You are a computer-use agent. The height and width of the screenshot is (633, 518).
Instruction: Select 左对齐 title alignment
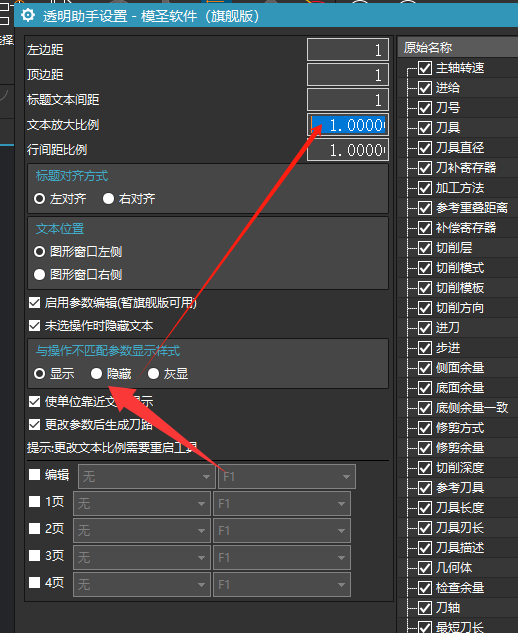coord(40,199)
